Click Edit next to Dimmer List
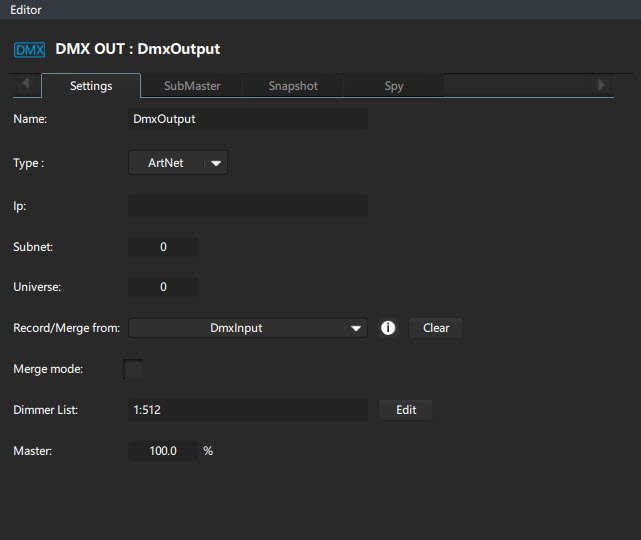The width and height of the screenshot is (641, 540). [x=406, y=410]
